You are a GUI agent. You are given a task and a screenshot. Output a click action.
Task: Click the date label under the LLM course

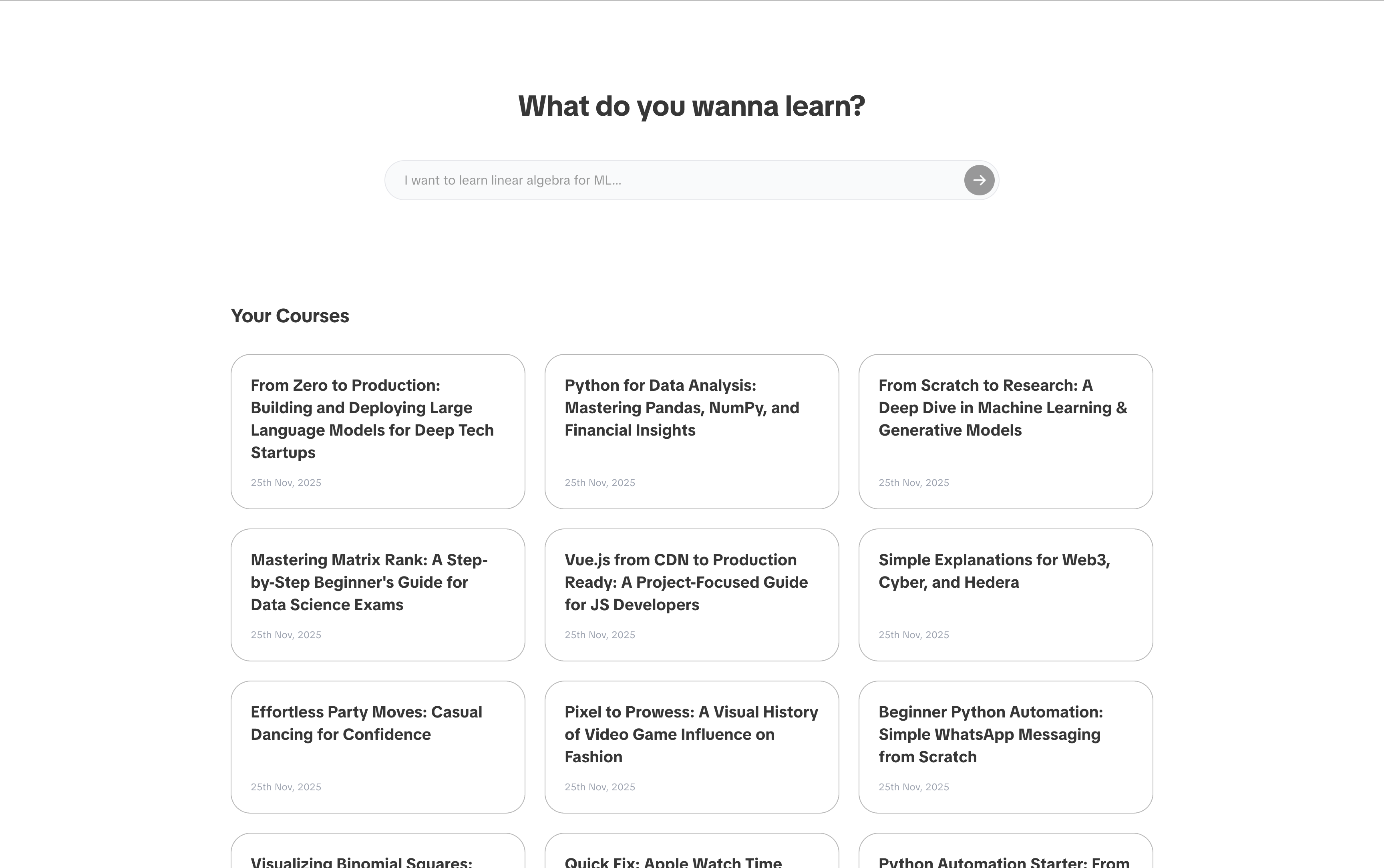(285, 482)
